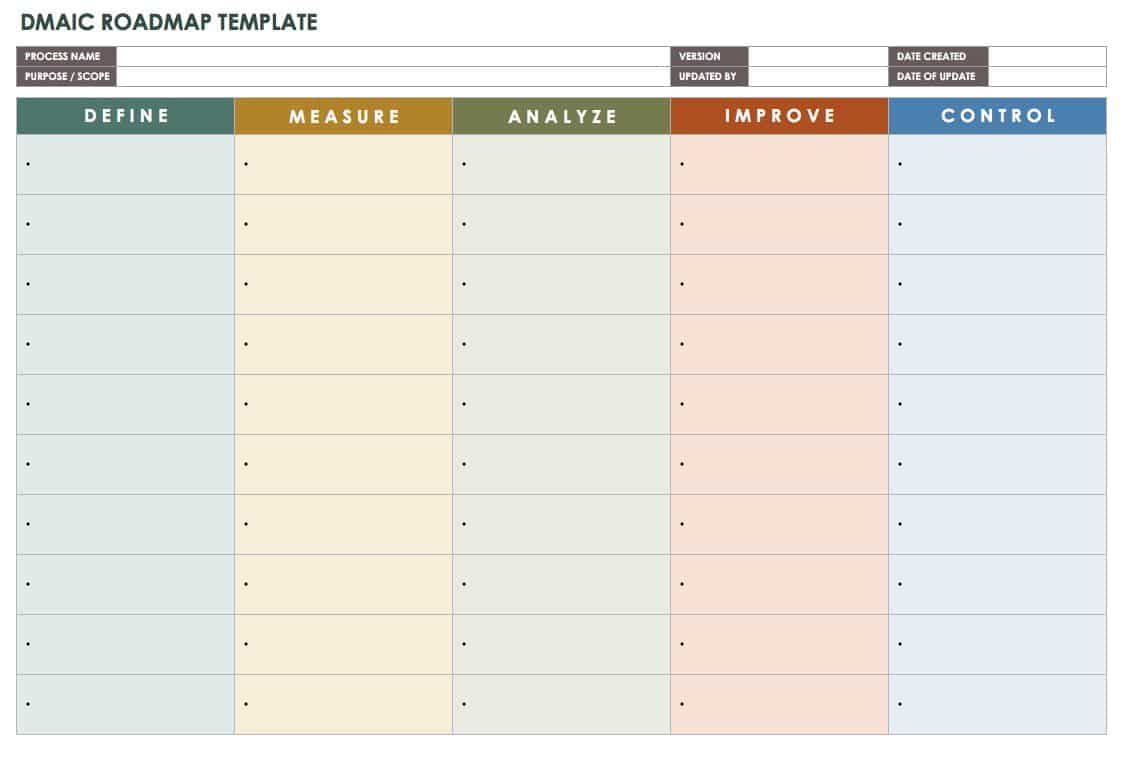The height and width of the screenshot is (760, 1127).
Task: Click the Date Created input field
Action: coord(1047,57)
